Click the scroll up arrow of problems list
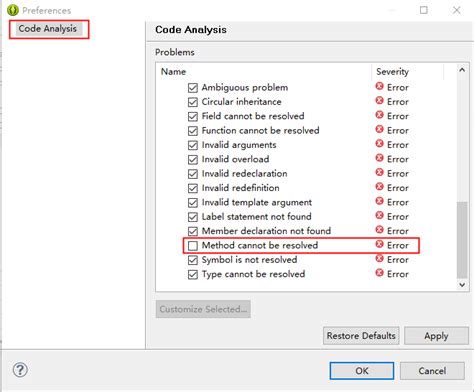The width and height of the screenshot is (474, 392). pyautogui.click(x=462, y=70)
